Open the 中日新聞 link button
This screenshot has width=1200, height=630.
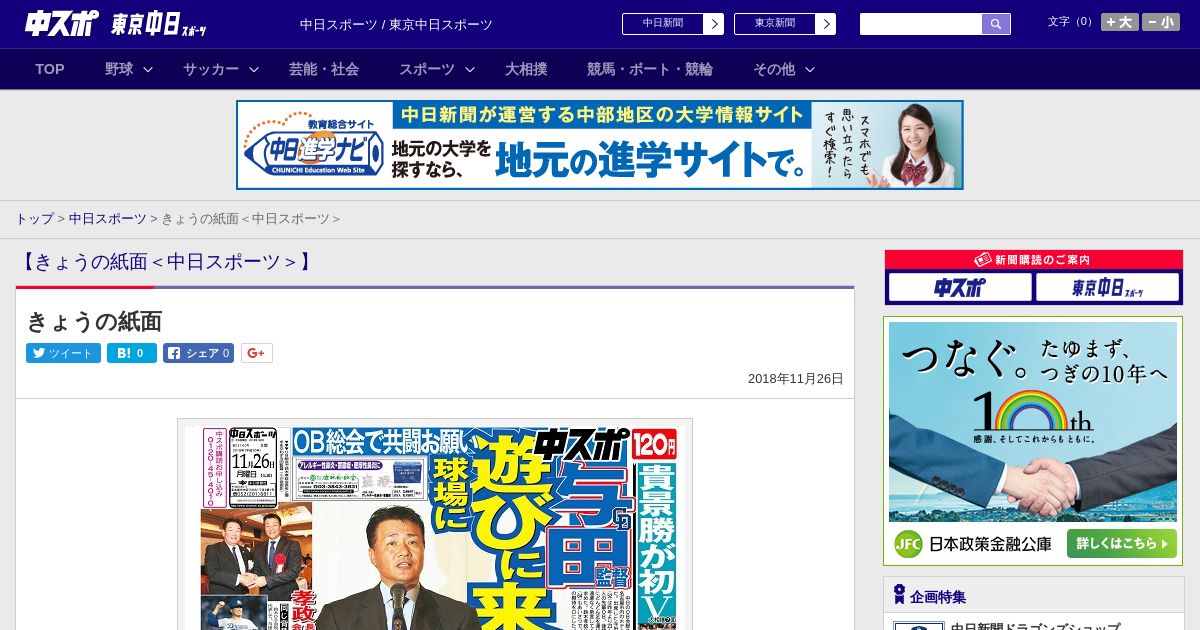(663, 24)
